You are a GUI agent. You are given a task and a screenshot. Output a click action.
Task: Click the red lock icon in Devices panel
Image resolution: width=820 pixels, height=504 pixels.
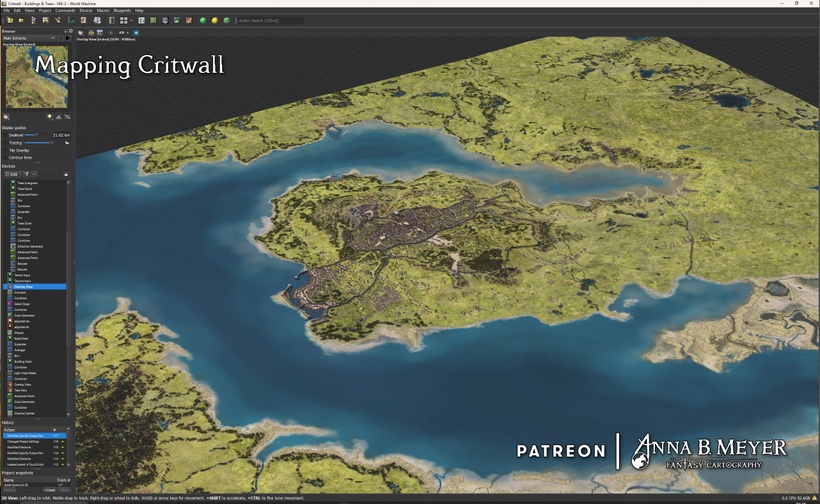pos(66,174)
